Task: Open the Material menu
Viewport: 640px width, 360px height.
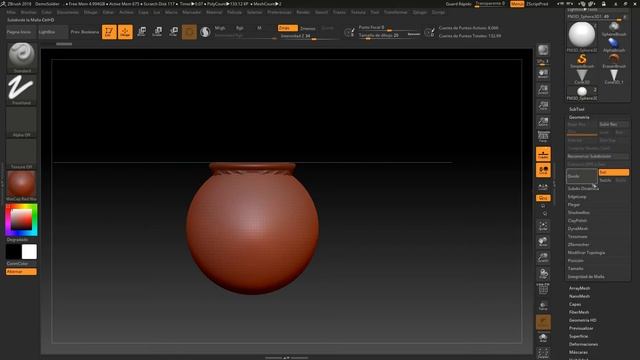Action: click(x=214, y=12)
